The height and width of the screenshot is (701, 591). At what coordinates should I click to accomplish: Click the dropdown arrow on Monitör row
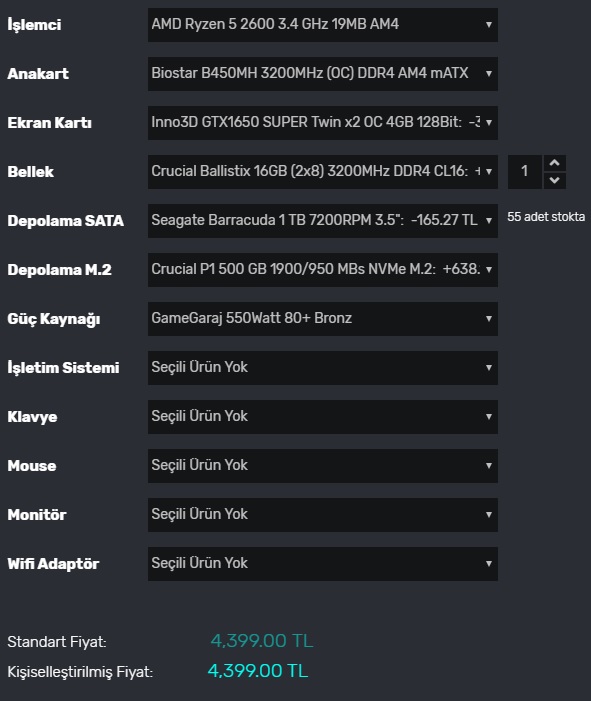(489, 515)
